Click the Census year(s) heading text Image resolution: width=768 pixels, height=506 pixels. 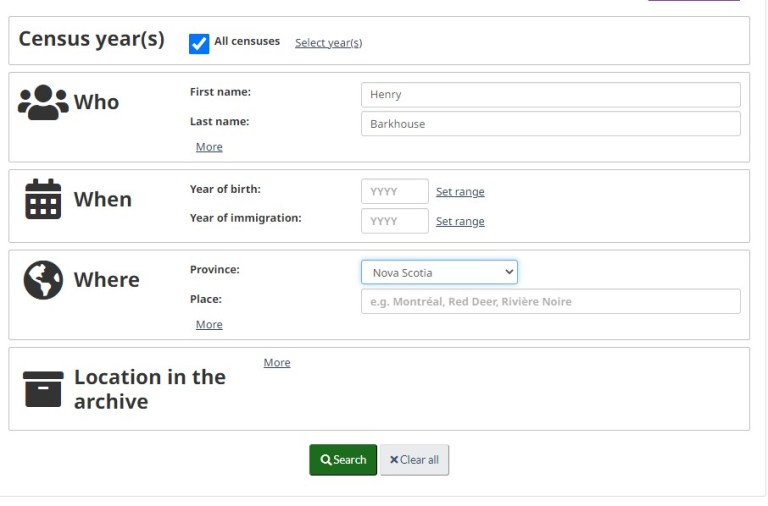[x=92, y=39]
